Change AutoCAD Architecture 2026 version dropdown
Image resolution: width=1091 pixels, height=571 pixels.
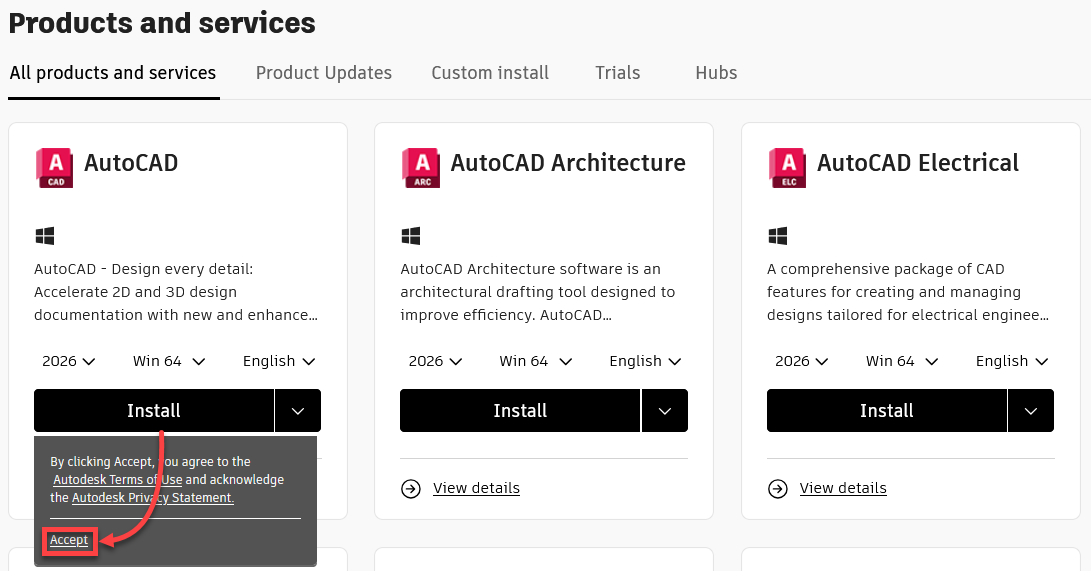click(x=435, y=361)
